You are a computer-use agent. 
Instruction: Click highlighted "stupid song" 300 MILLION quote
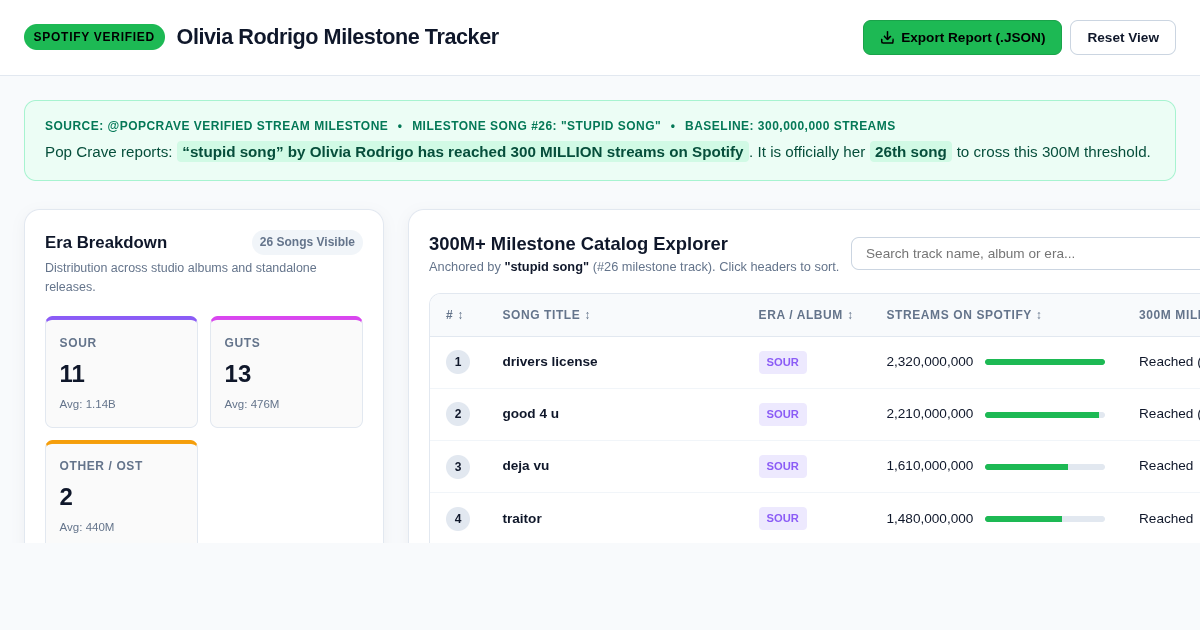coord(463,152)
